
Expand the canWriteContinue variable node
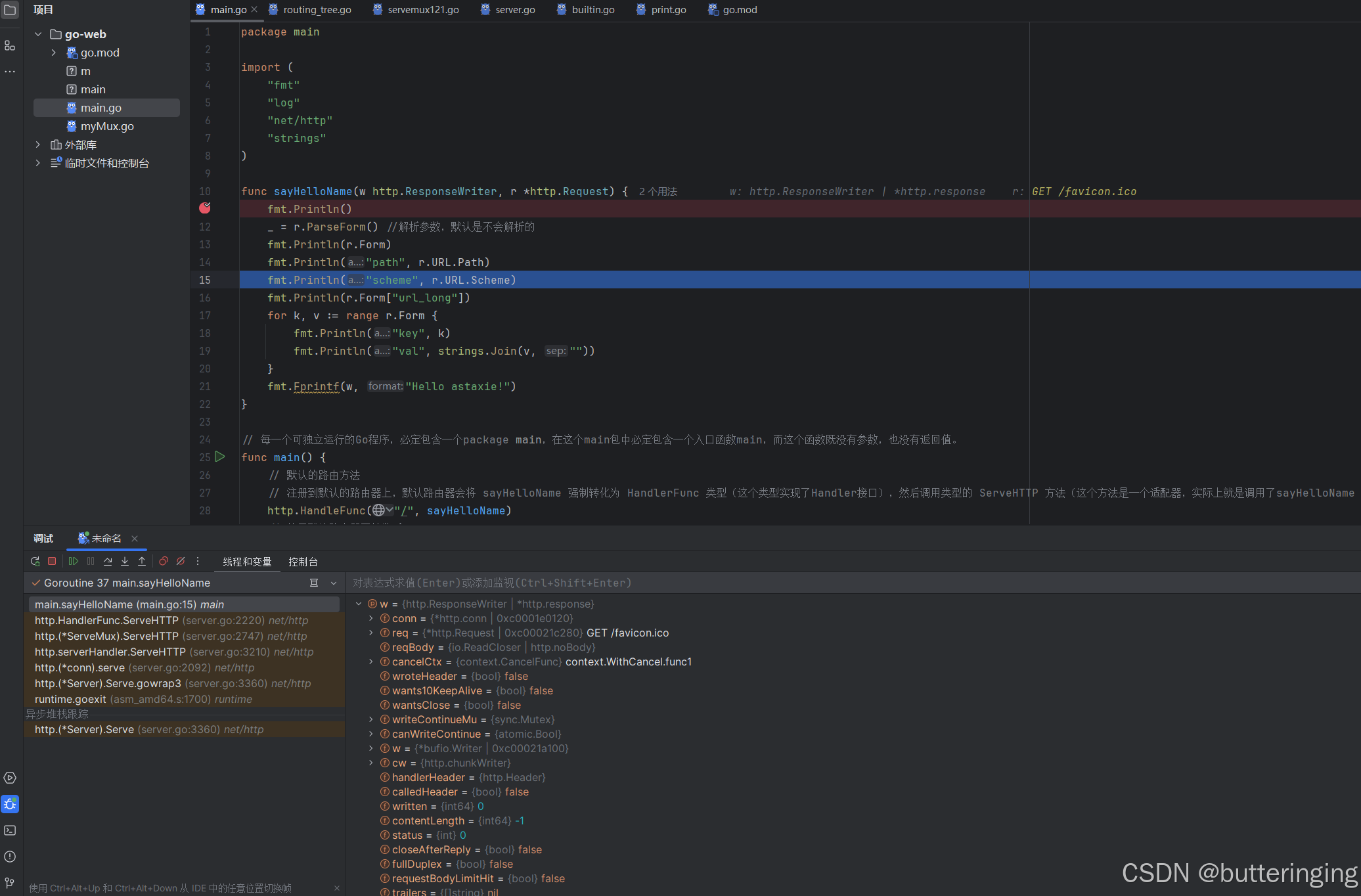[x=371, y=734]
